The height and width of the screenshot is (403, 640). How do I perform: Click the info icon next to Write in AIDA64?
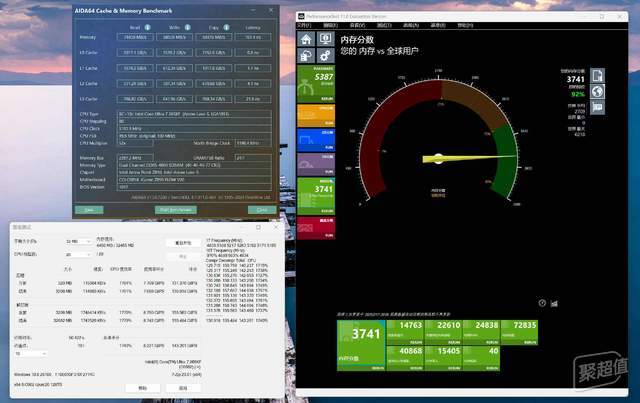pyautogui.click(x=187, y=27)
